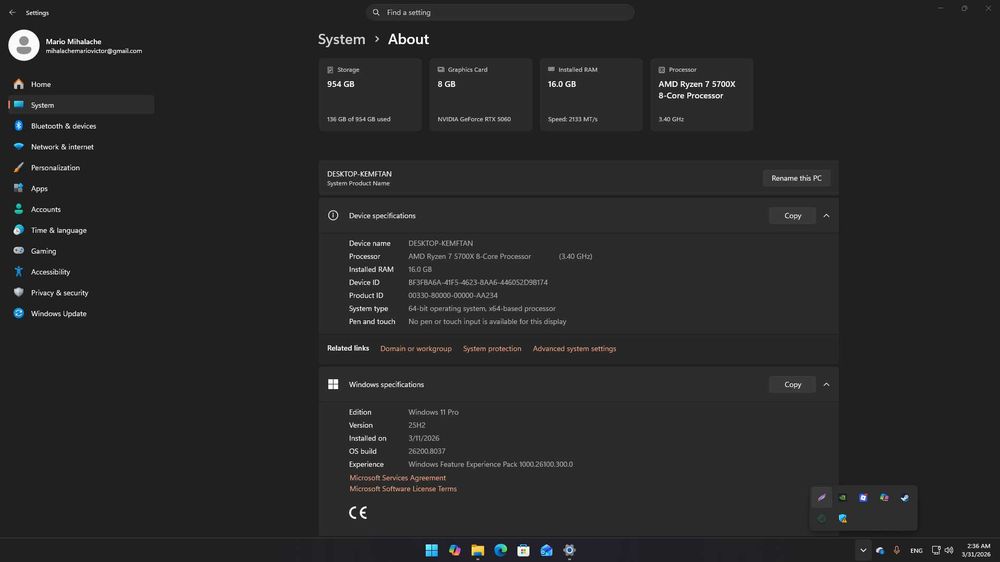Click the Device ID value BF3FBA6A-41F5
The height and width of the screenshot is (562, 1000).
(478, 282)
